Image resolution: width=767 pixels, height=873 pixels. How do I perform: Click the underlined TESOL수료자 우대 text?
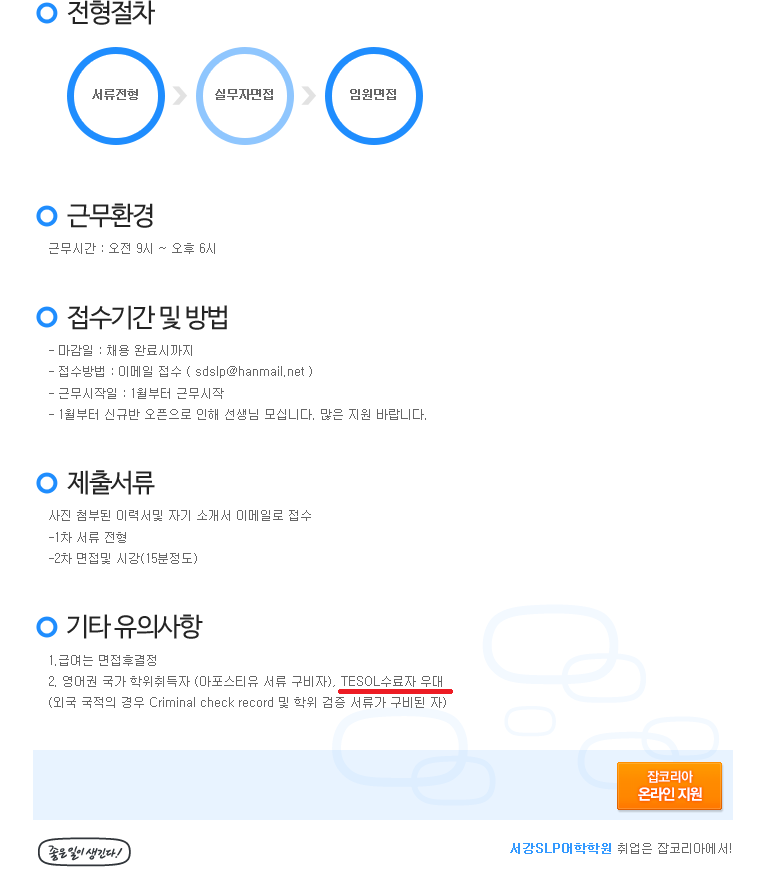pos(392,681)
